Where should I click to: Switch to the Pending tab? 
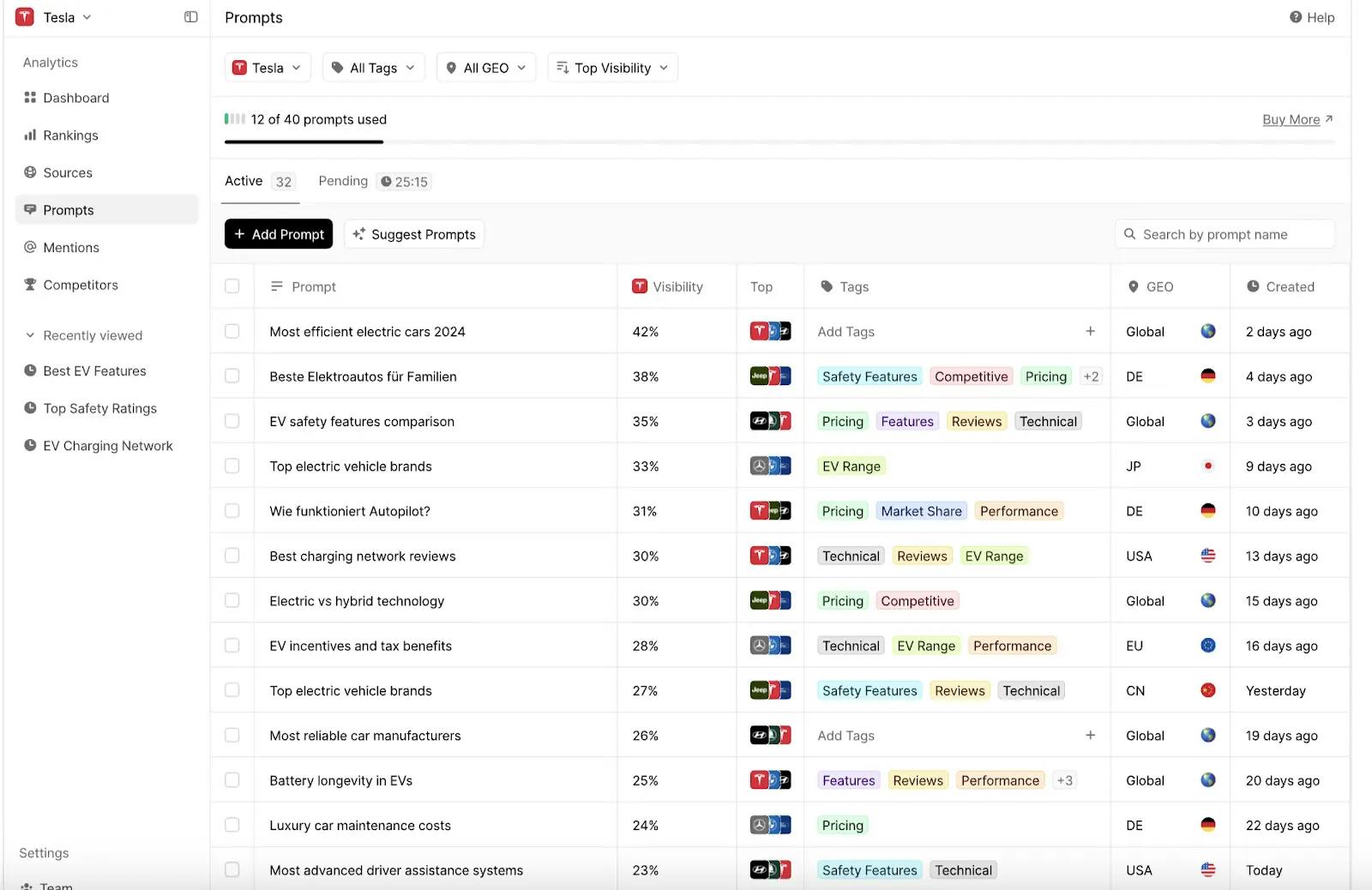342,181
